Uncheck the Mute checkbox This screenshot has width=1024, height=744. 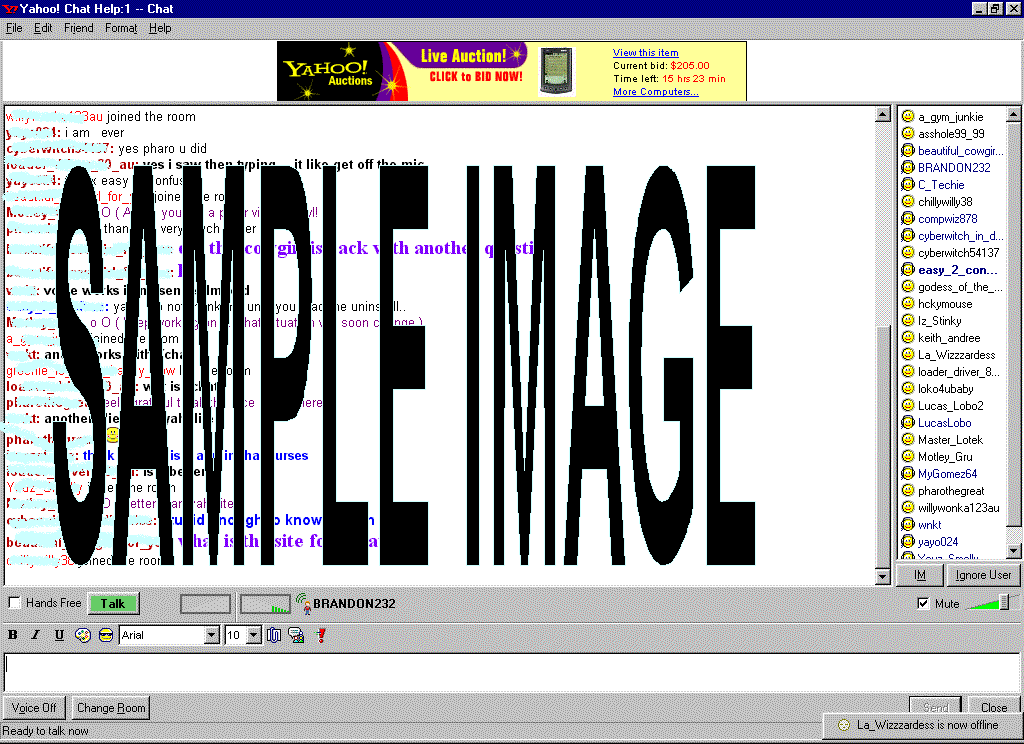pyautogui.click(x=922, y=603)
